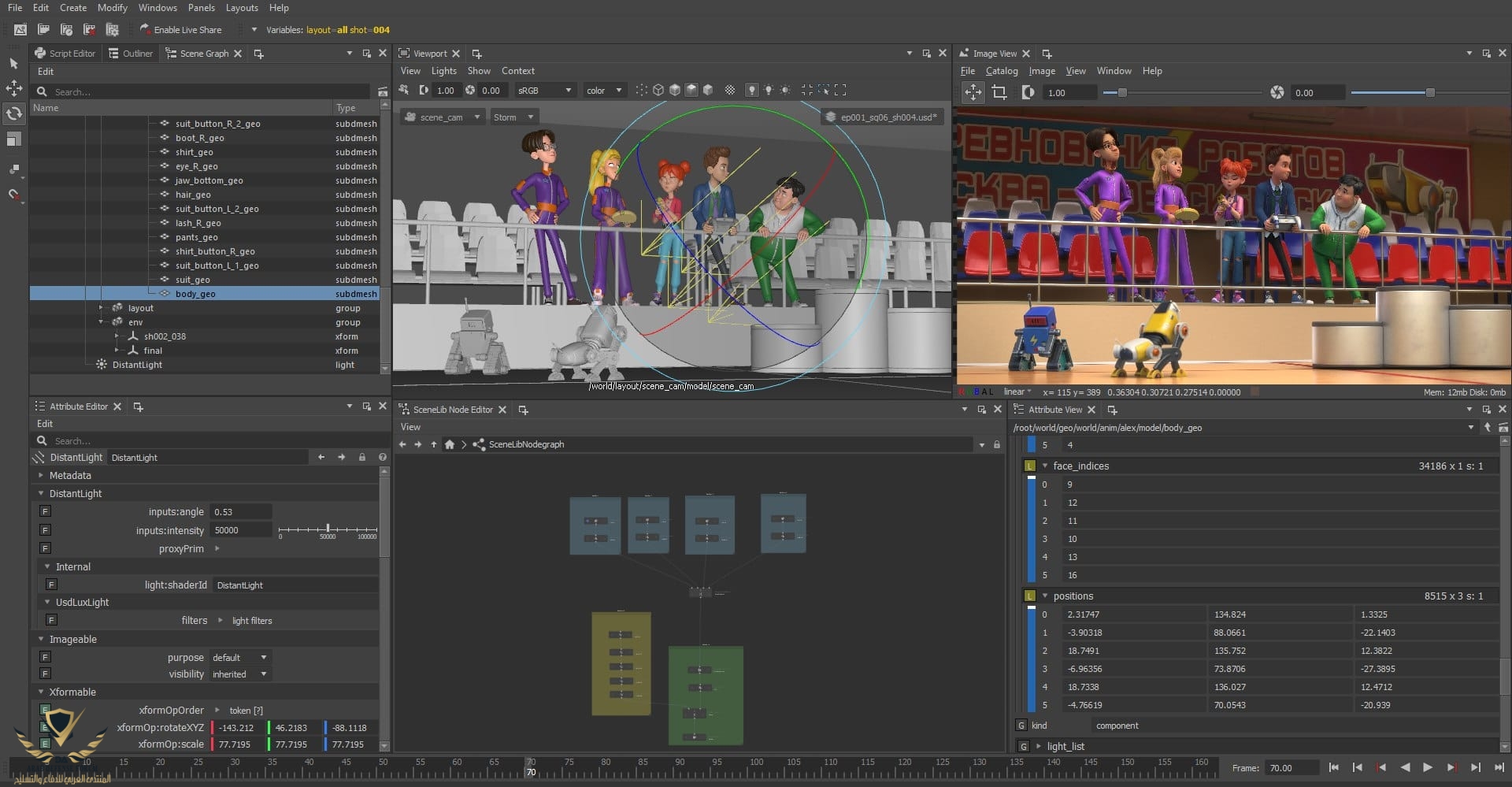Expand the Metadata section in Attribute Editor
Image resolution: width=1512 pixels, height=787 pixels.
coord(41,476)
